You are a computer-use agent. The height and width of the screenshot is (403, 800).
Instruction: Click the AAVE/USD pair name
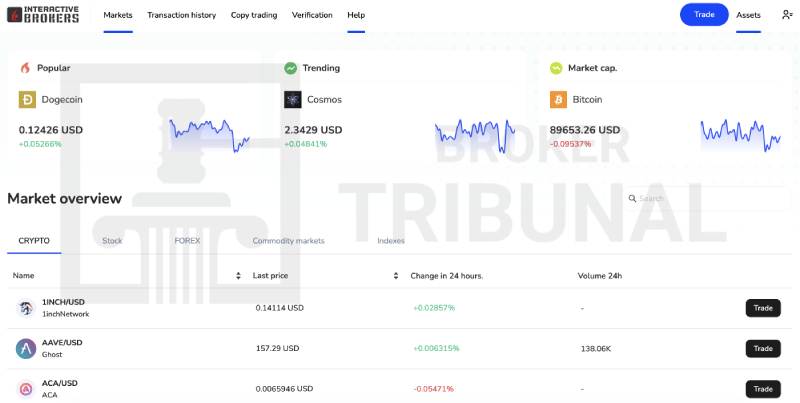pyautogui.click(x=62, y=343)
